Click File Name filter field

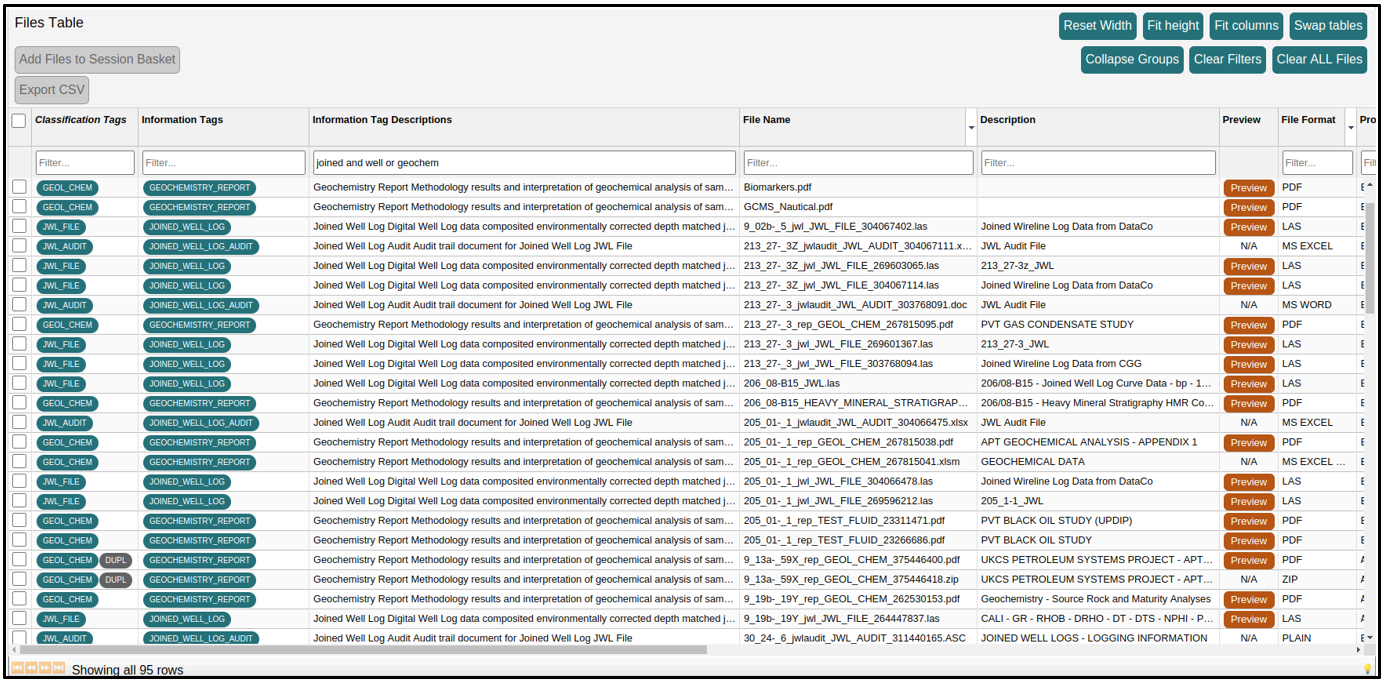point(858,162)
